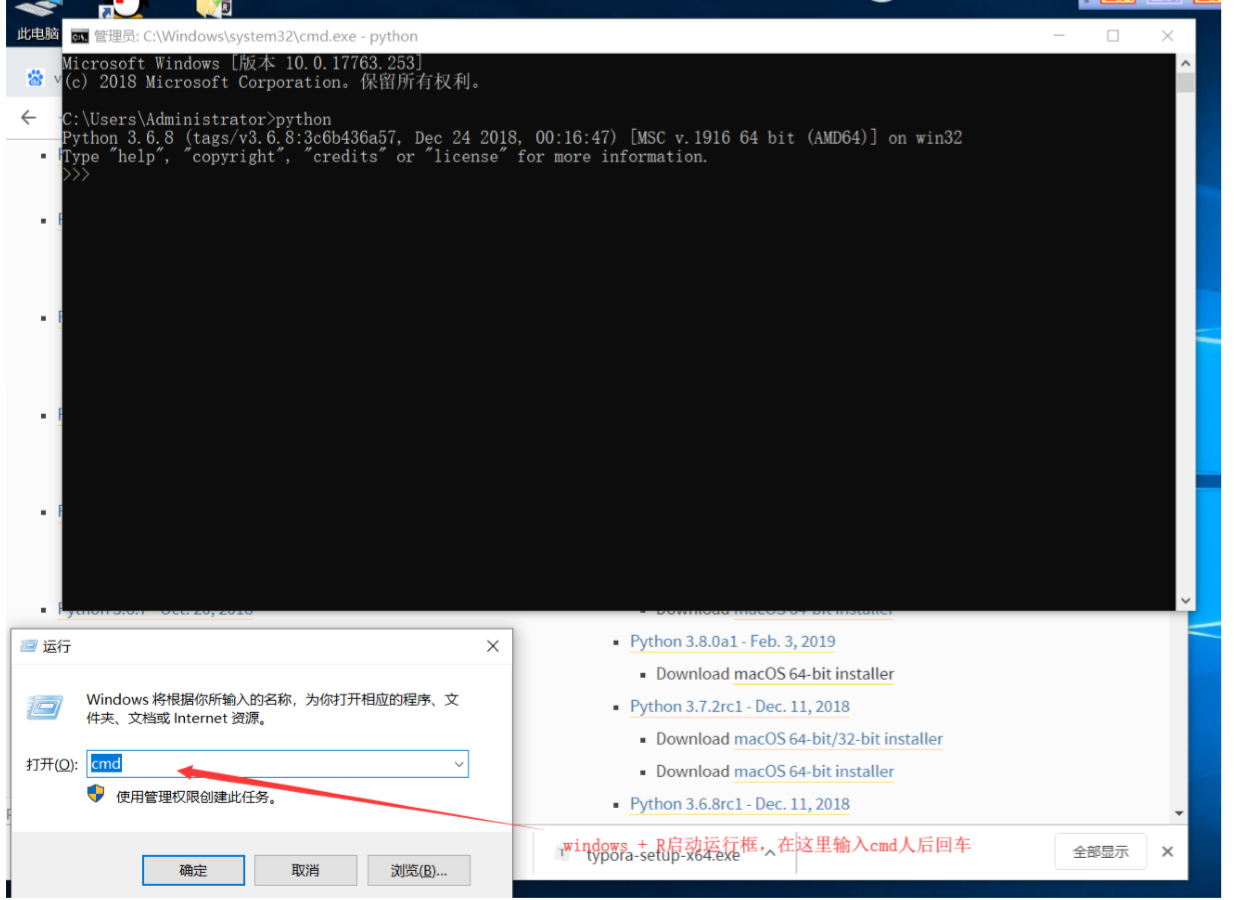This screenshot has width=1234, height=900.
Task: Click the 打开(O): label in Run dialog
Action: coord(52,765)
